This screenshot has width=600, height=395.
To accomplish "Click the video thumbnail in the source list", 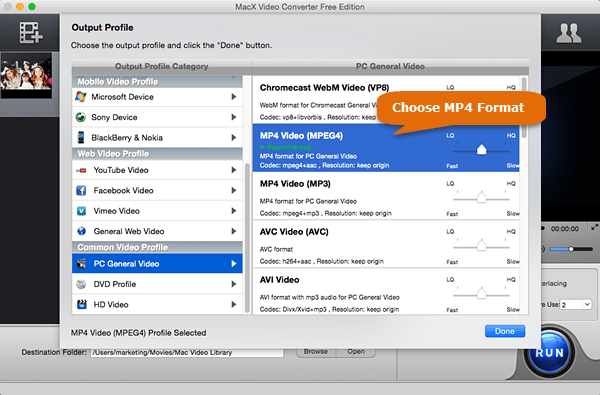I will point(26,75).
